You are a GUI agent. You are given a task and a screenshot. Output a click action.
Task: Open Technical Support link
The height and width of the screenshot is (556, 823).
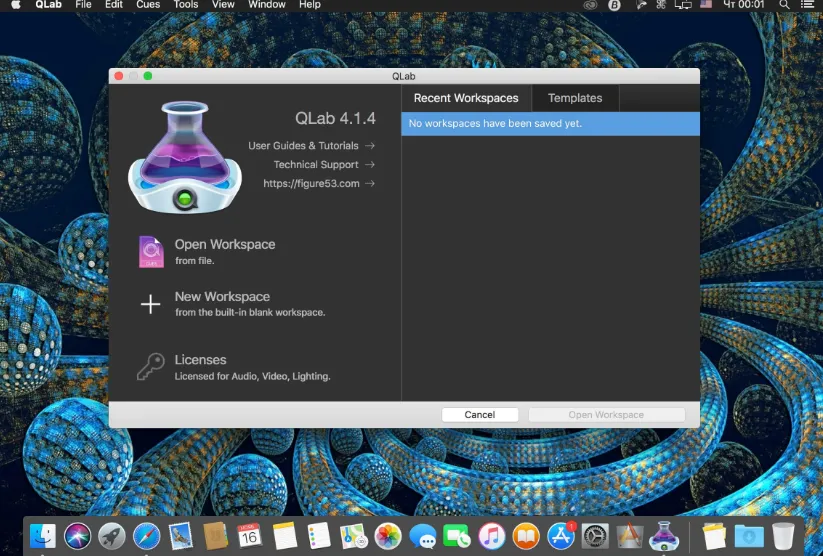point(316,164)
